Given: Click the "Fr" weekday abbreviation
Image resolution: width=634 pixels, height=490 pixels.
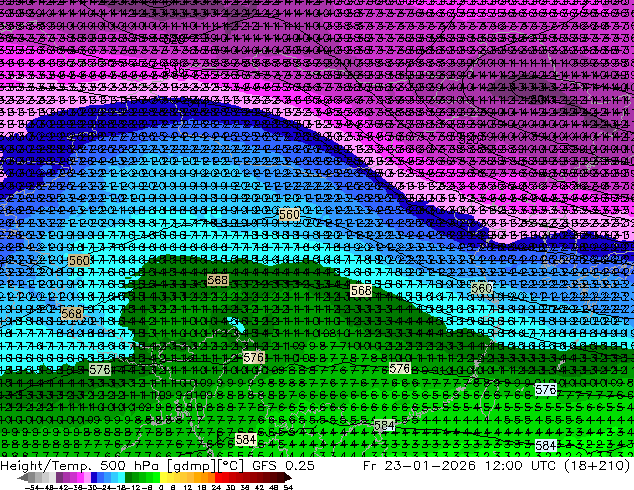Looking at the screenshot, I should coord(370,466).
